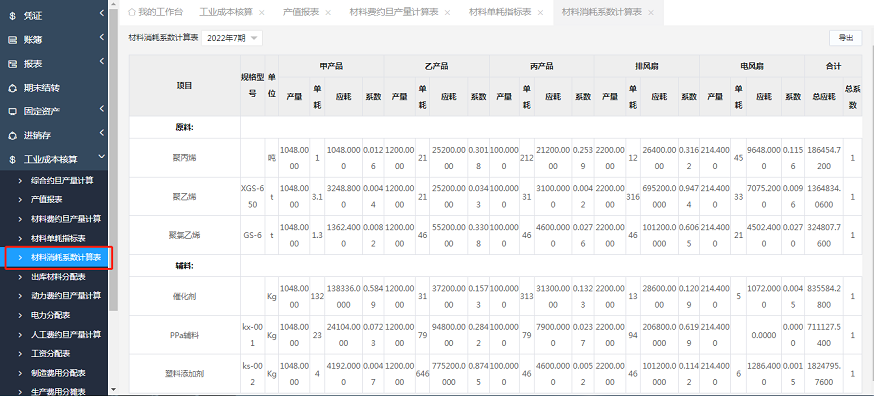
Task: Open the 2022年7期 period dropdown
Action: [x=231, y=38]
